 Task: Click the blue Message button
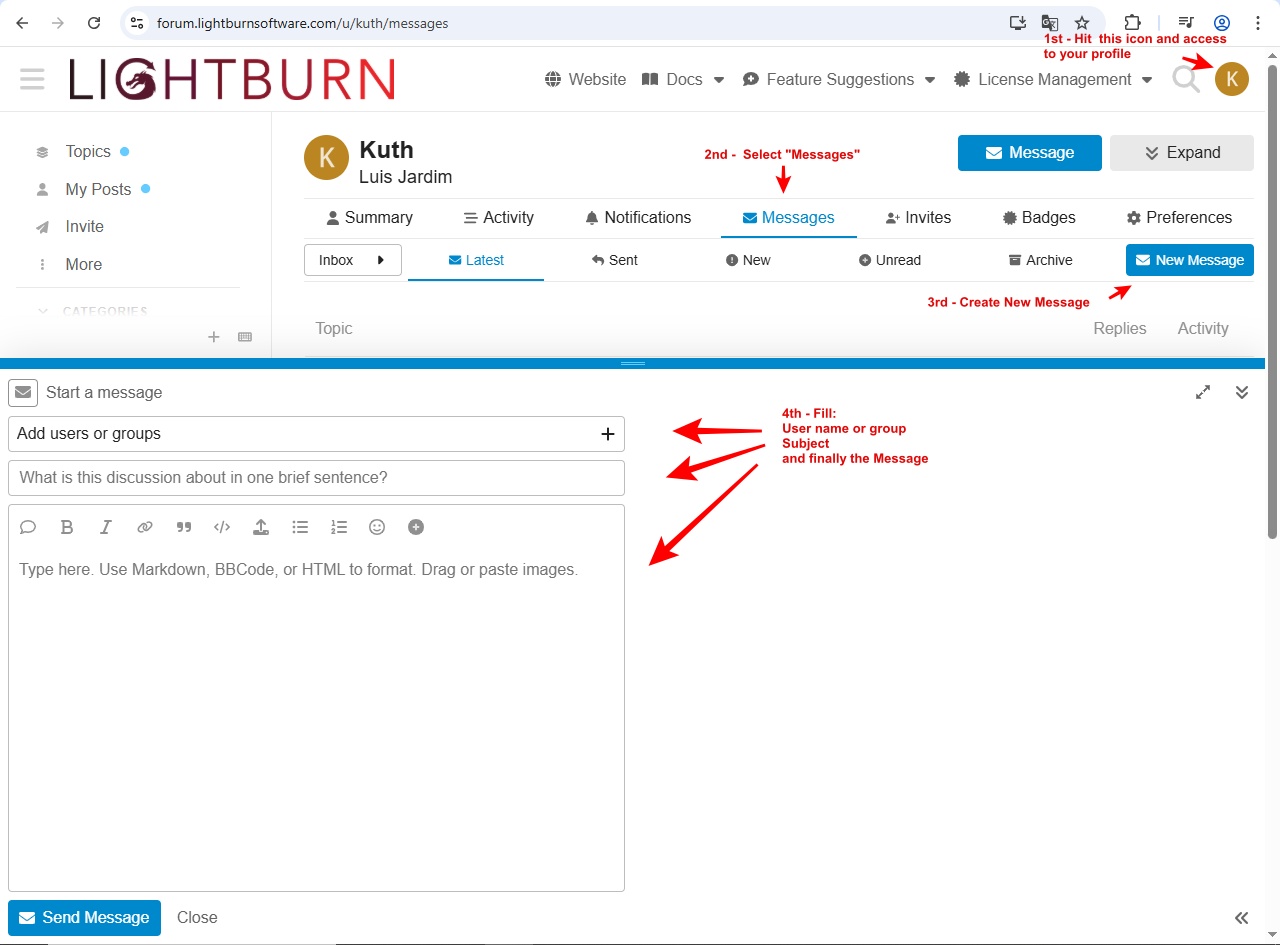[x=1030, y=153]
